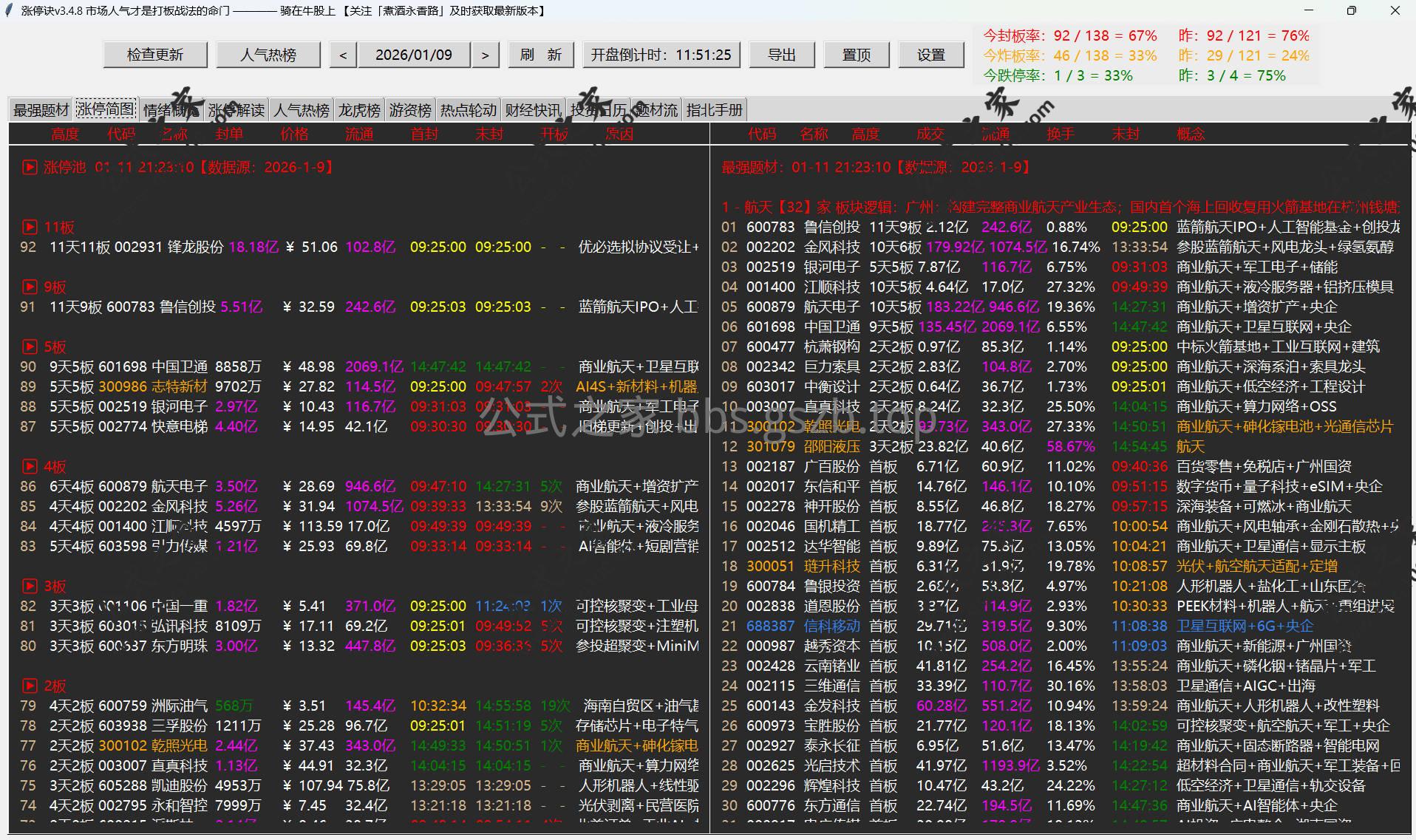The image size is (1416, 840).
Task: Click the 今封板率 92 / 138 statistic
Action: point(1070,35)
